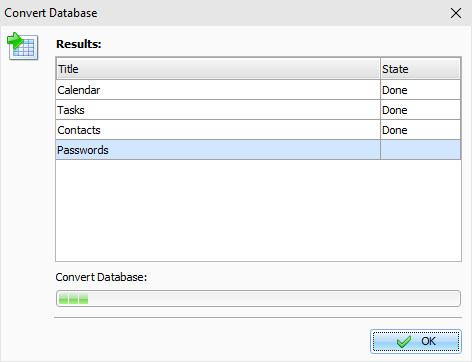The height and width of the screenshot is (362, 472).
Task: Click the Convert Database progress bar
Action: (x=258, y=299)
